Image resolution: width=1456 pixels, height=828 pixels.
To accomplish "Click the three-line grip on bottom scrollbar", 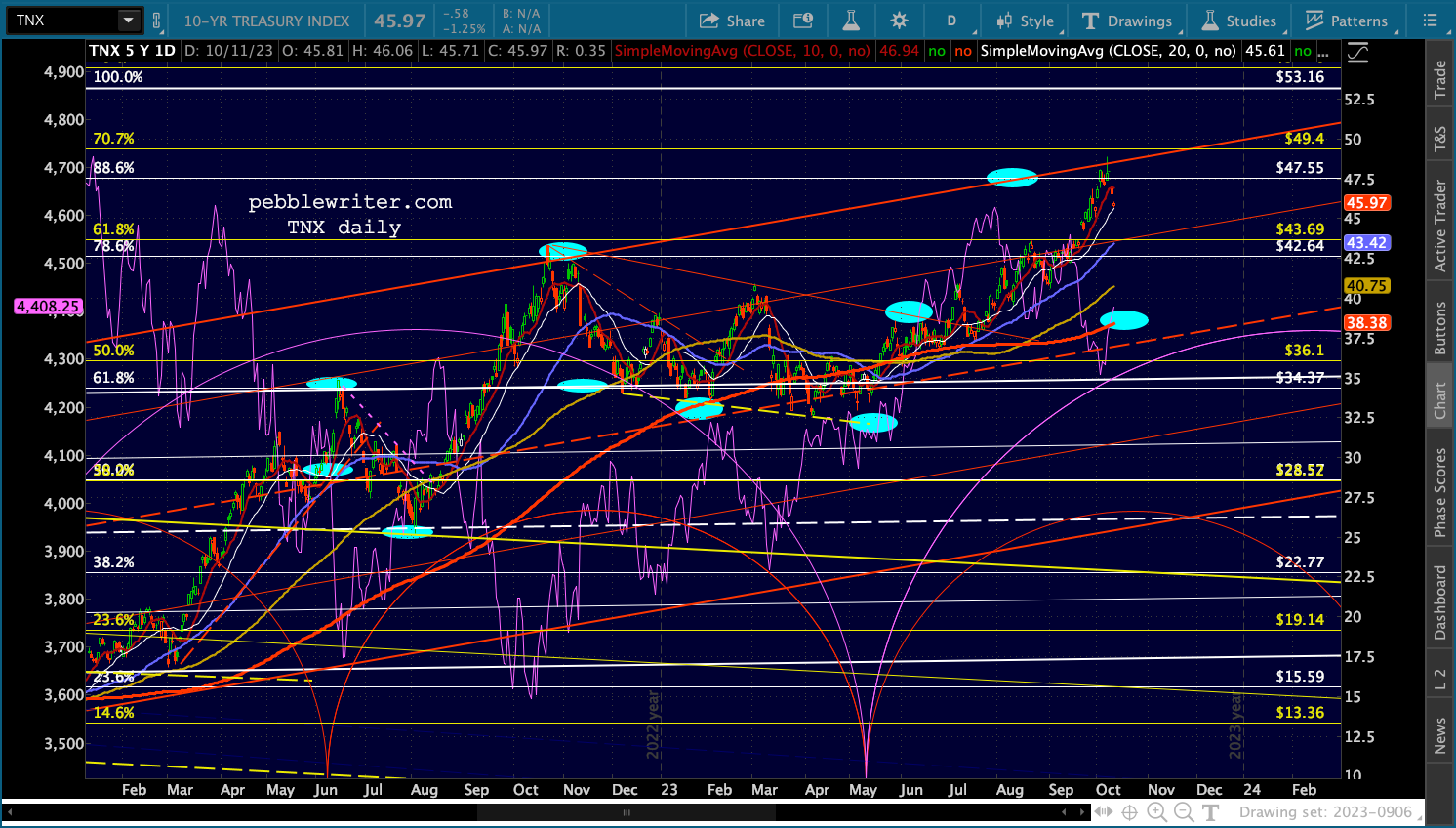I will coord(627,811).
